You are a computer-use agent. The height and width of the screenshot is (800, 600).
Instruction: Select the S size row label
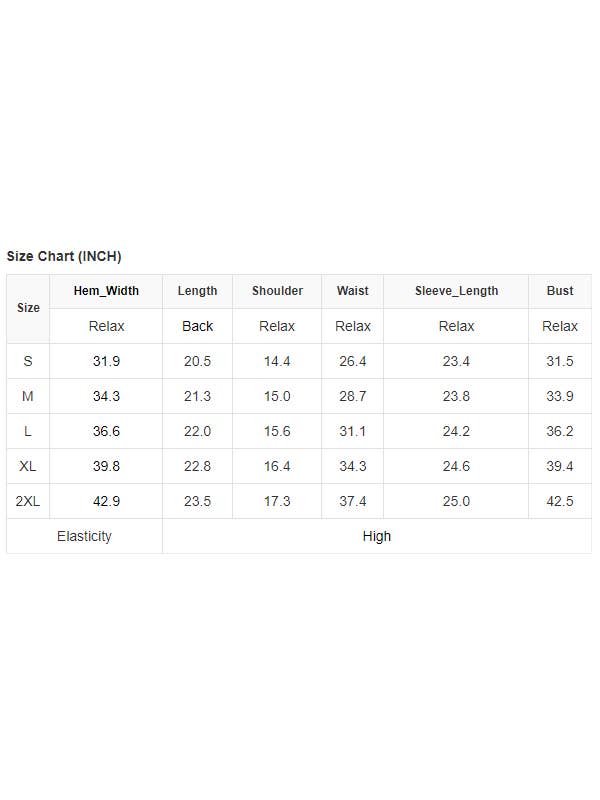28,361
